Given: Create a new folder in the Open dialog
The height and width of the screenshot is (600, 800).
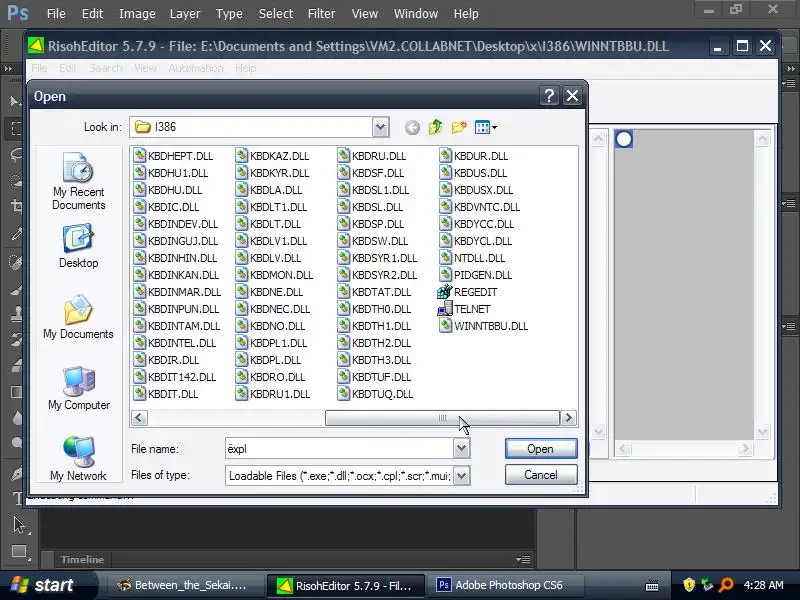Looking at the screenshot, I should coord(459,127).
